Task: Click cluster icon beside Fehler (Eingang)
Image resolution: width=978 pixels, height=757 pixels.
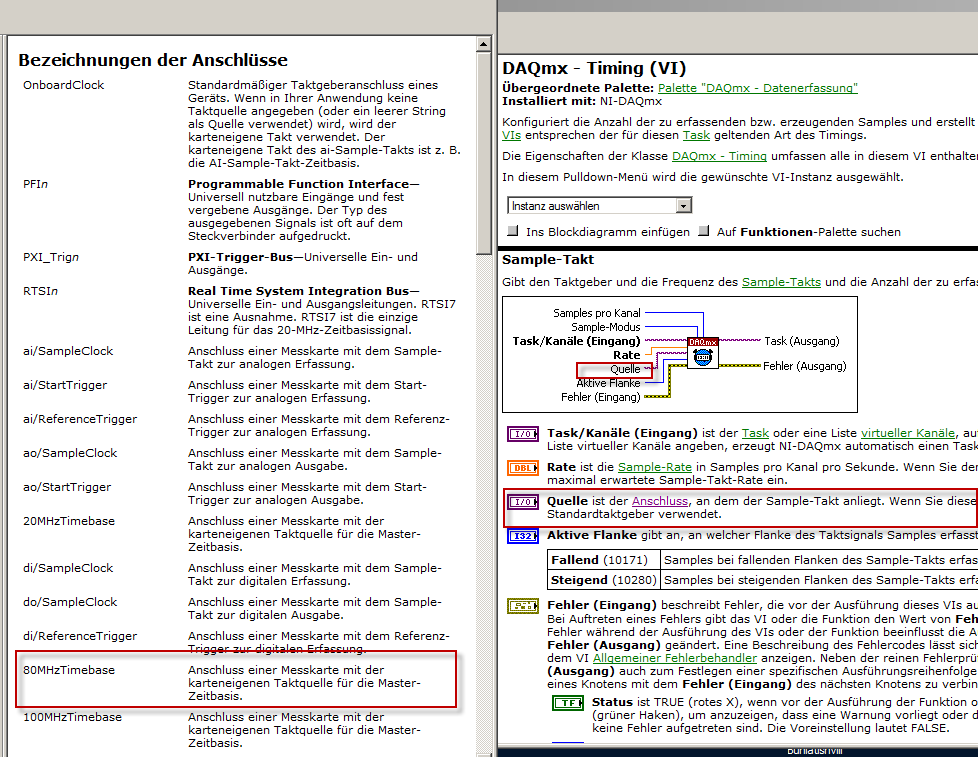Action: click(523, 605)
